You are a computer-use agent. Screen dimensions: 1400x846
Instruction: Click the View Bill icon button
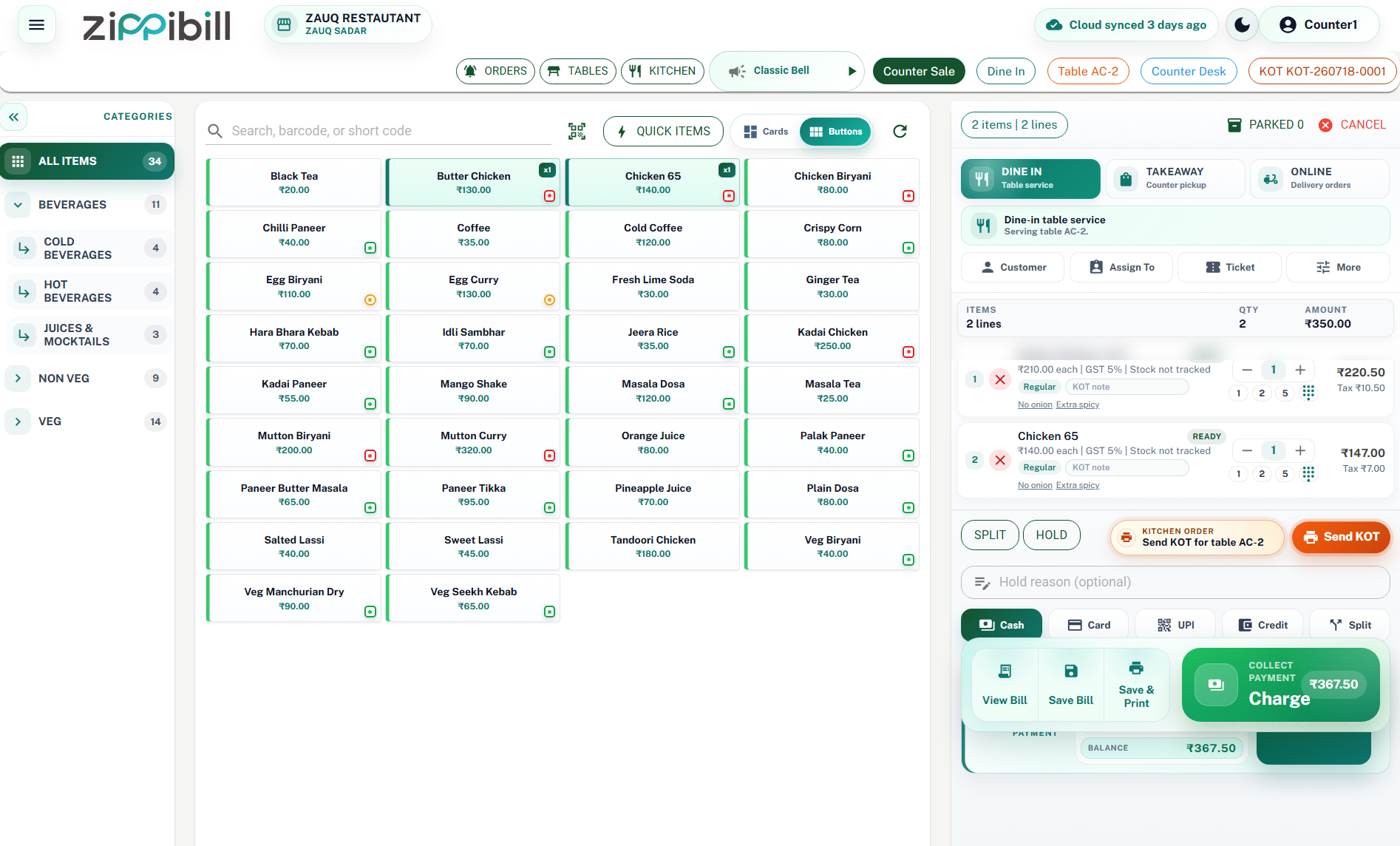[x=1005, y=684]
